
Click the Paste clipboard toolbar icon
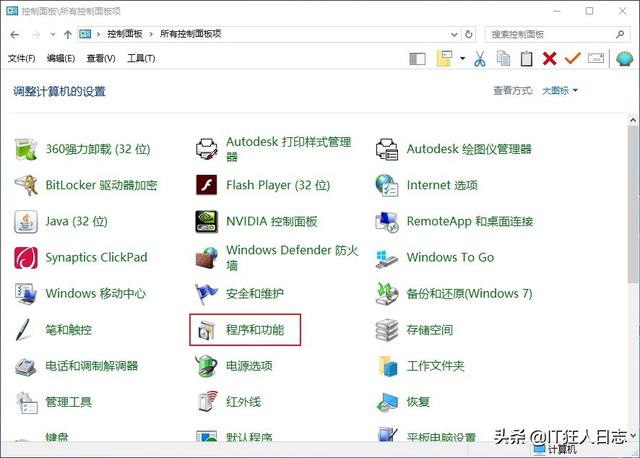[527, 58]
